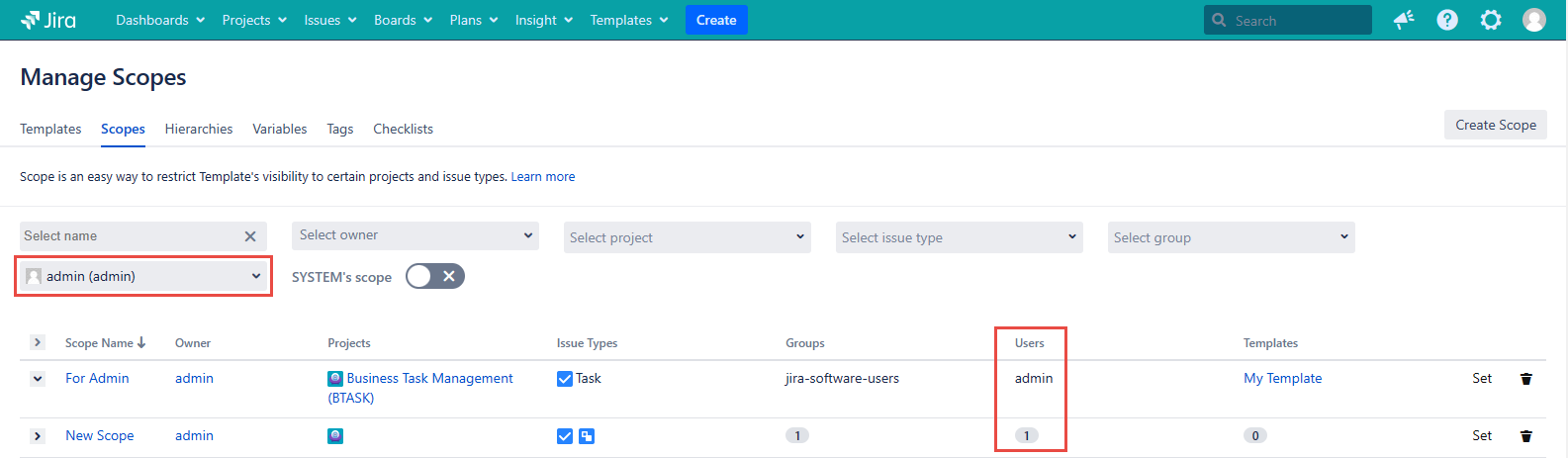
Task: Open the admin (admin) user dropdown
Action: coord(143,276)
